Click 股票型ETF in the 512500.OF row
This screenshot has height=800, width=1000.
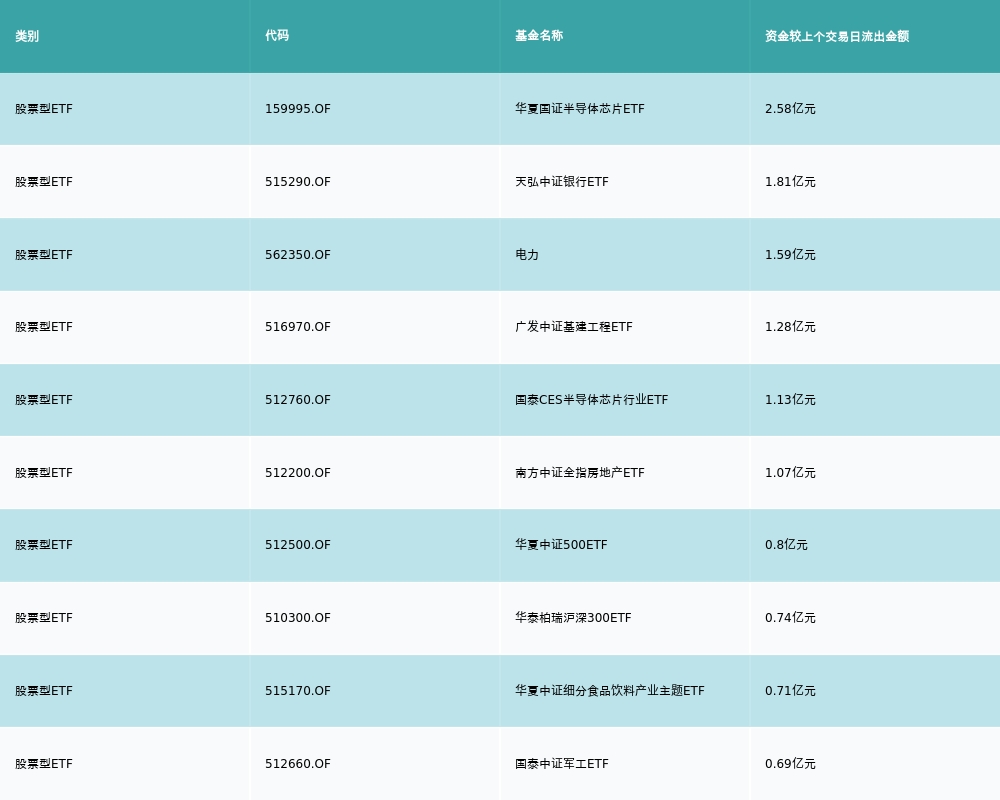point(44,545)
